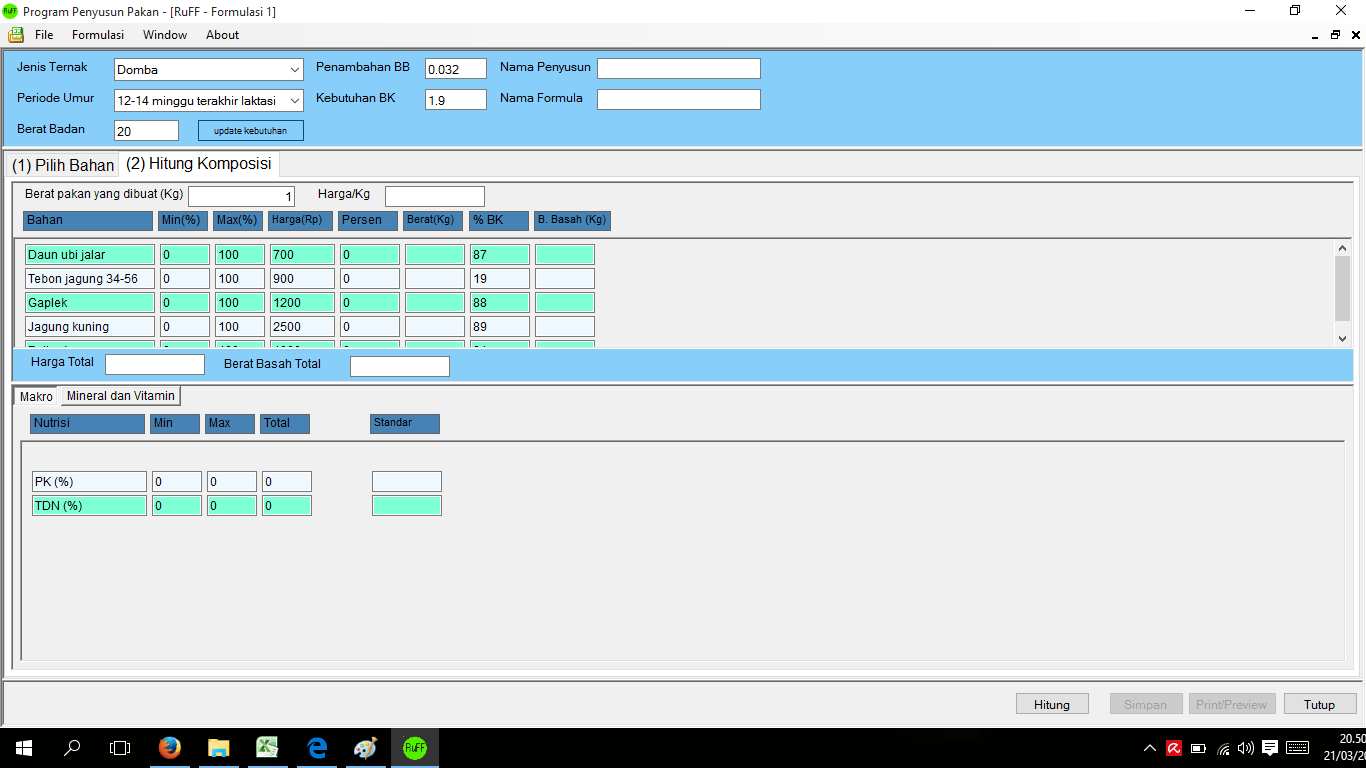Click the Tutup button
Viewport: 1366px width, 768px height.
pyautogui.click(x=1319, y=704)
